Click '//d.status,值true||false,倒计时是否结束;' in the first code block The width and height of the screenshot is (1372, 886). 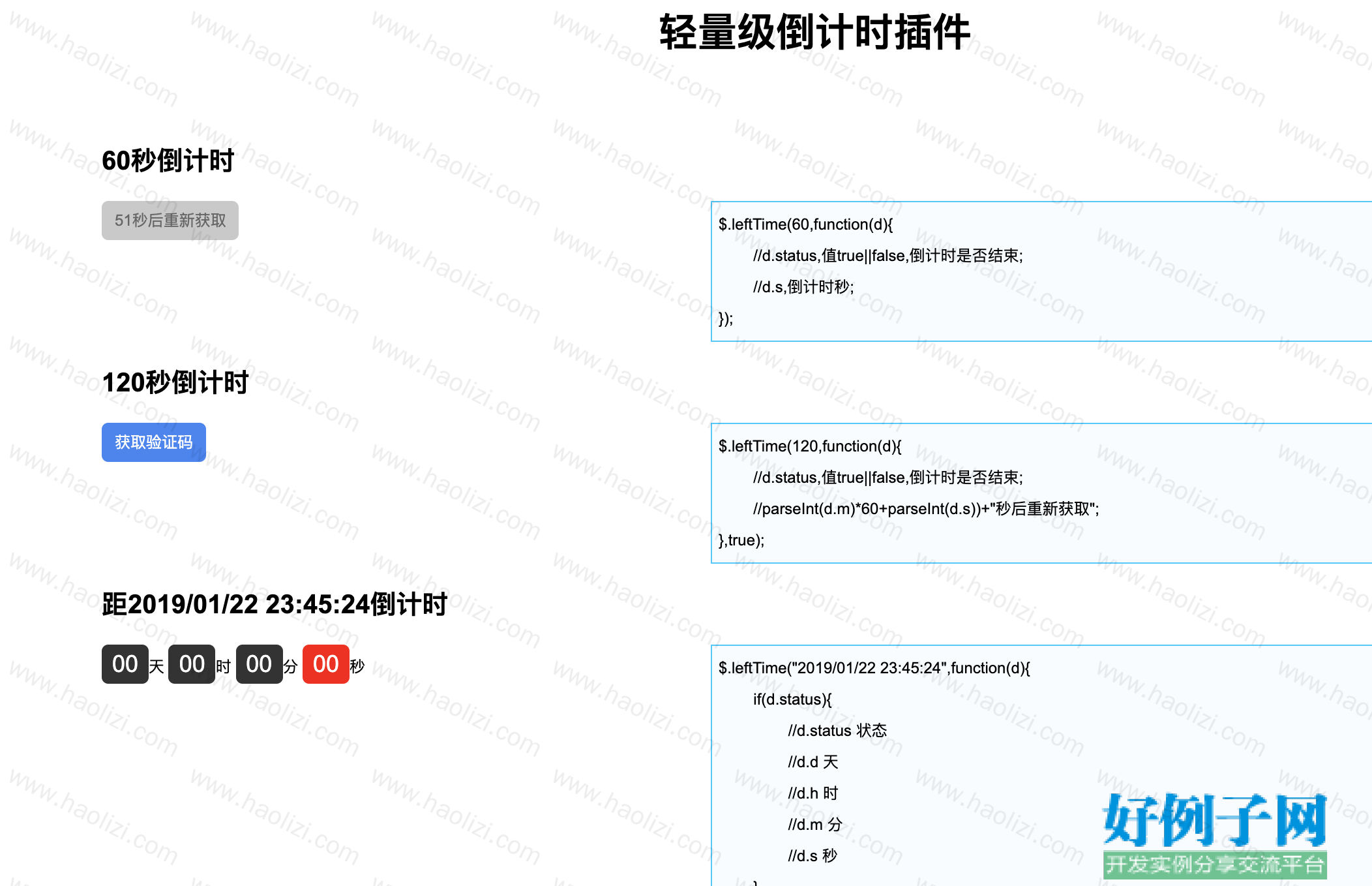[x=888, y=256]
